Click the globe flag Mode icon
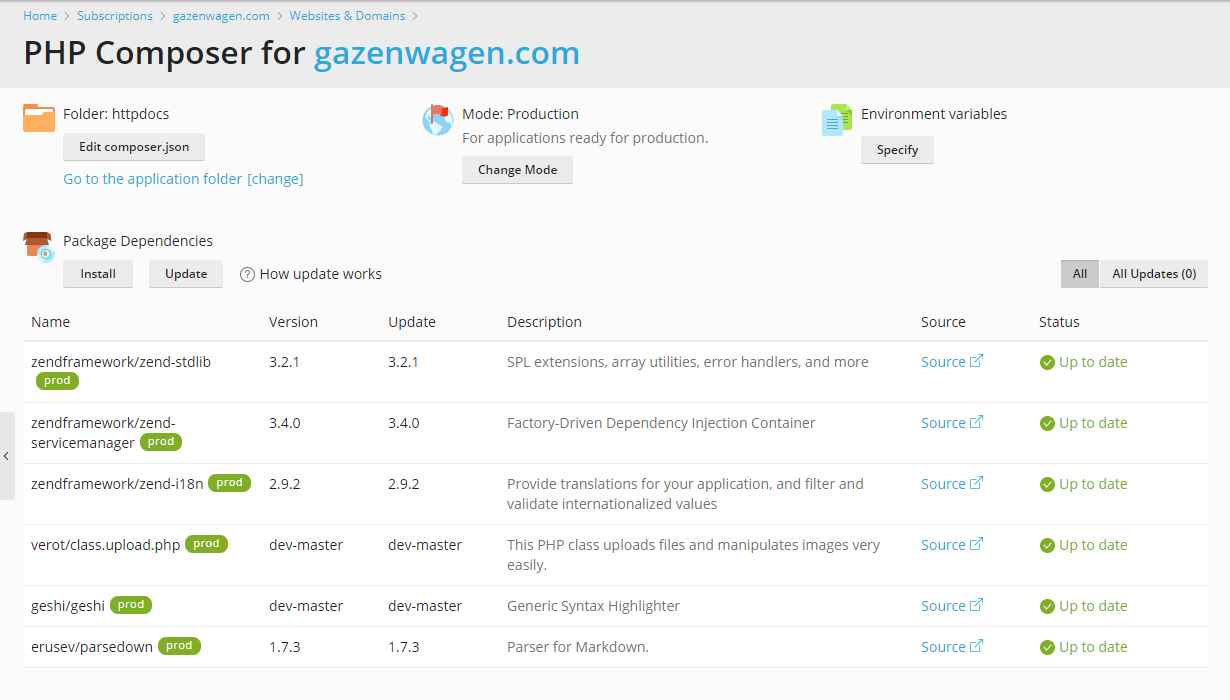The image size is (1230, 700). (x=438, y=120)
